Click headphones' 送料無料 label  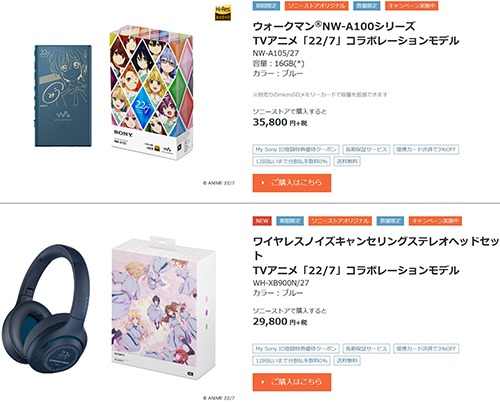pos(347,361)
